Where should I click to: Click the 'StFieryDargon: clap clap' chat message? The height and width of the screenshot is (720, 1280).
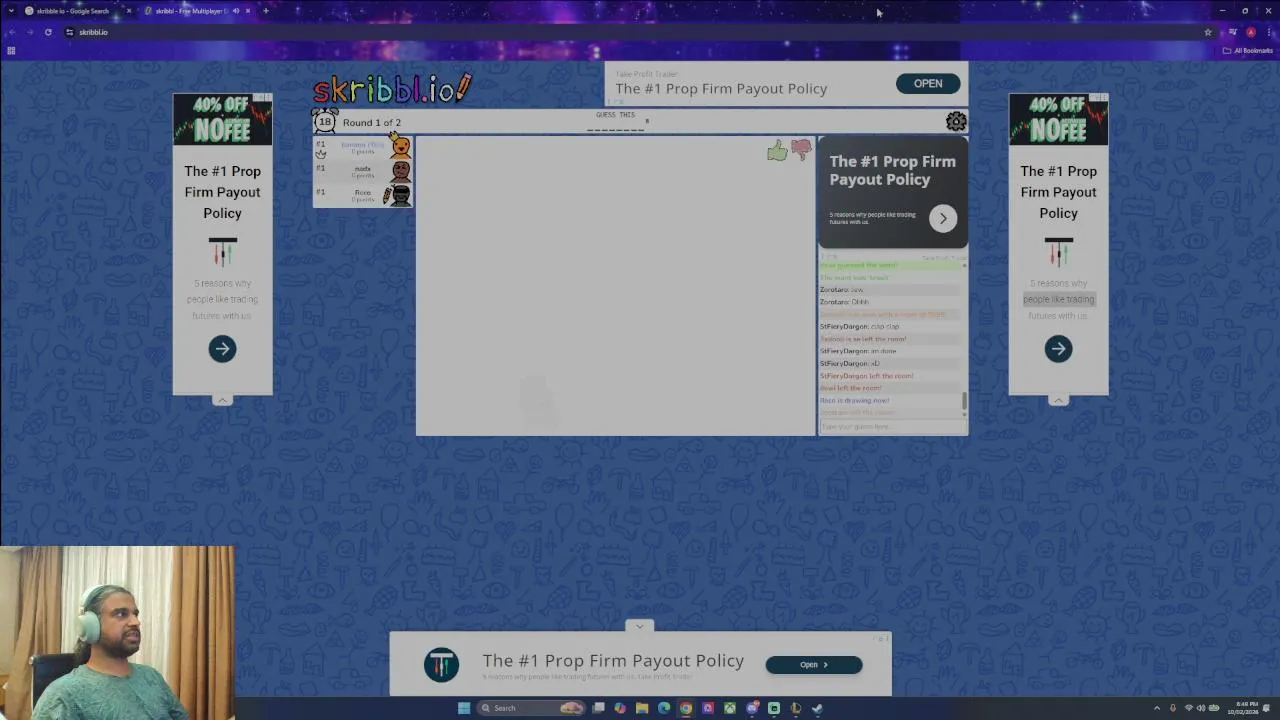(x=860, y=327)
